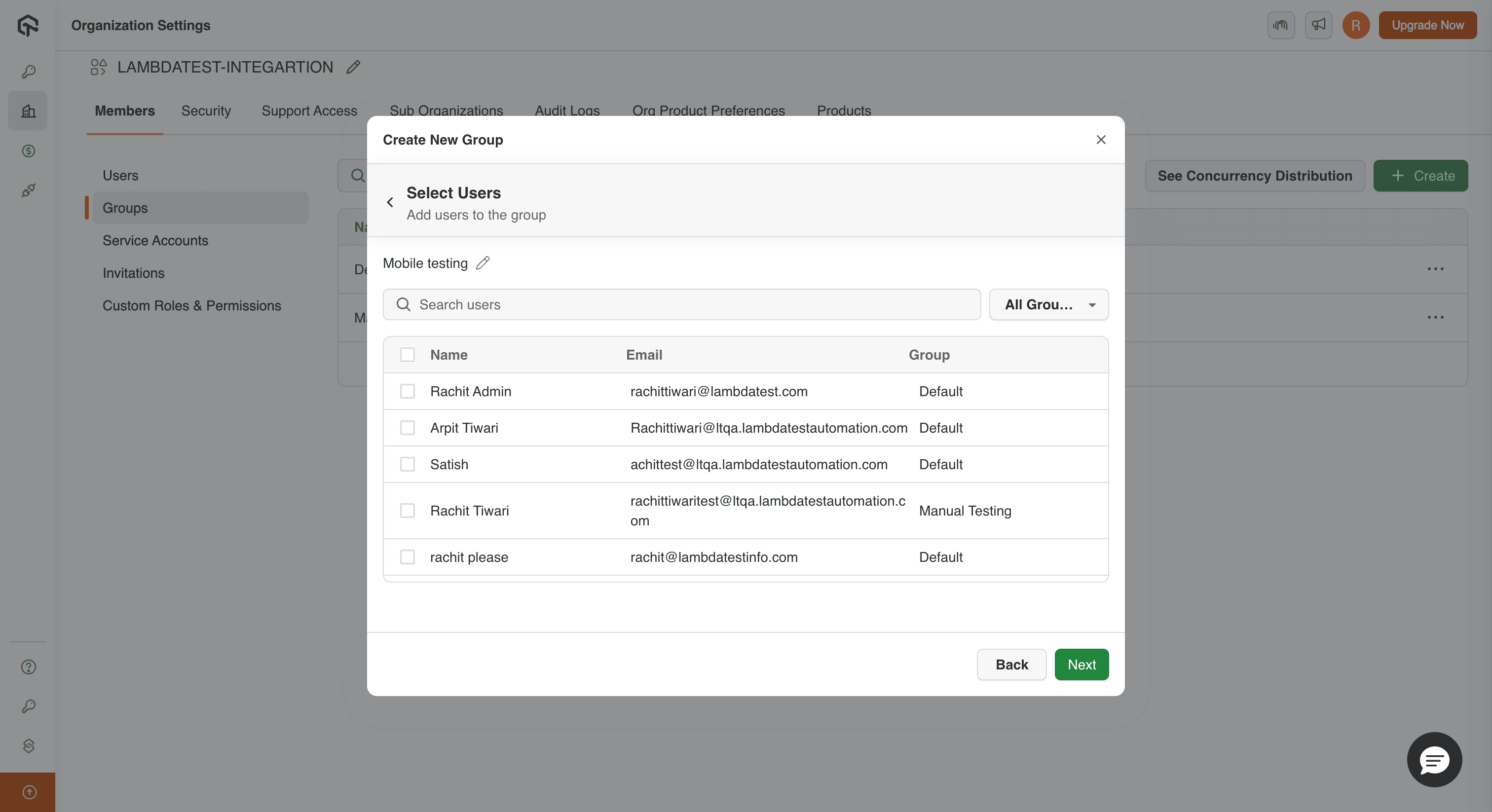This screenshot has width=1492, height=812.
Task: Check the select-all users header checkbox
Action: point(407,355)
